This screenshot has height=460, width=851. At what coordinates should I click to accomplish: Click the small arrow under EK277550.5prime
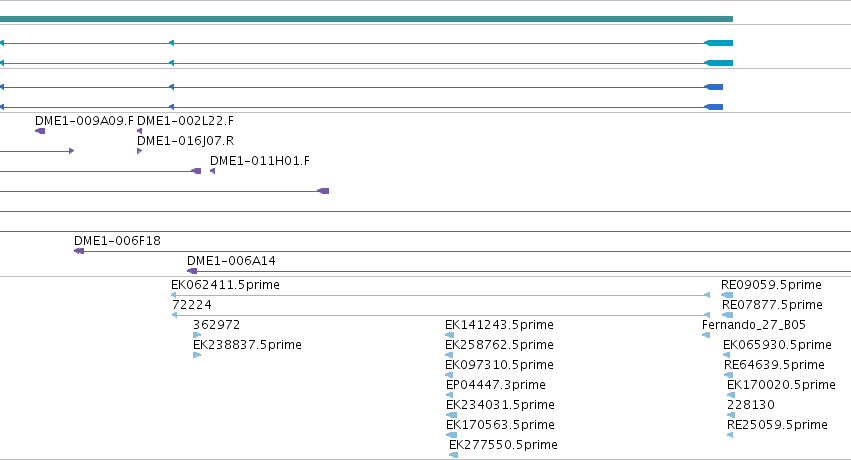(453, 455)
